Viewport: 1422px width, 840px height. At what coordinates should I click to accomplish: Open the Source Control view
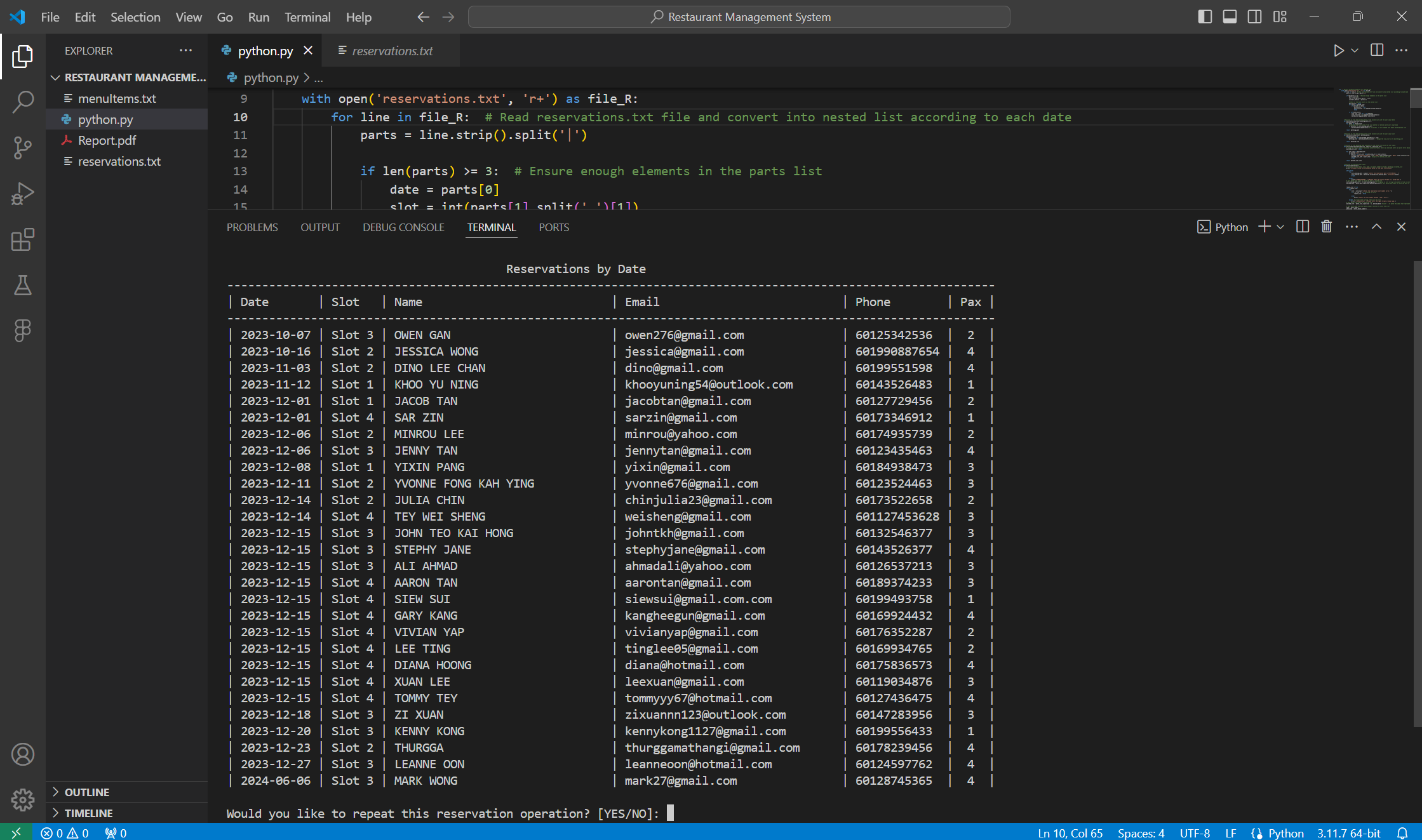[x=23, y=147]
